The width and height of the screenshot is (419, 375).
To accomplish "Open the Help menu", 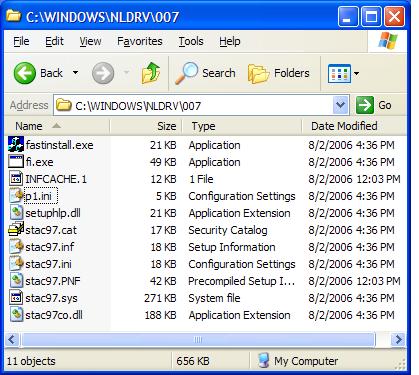I will (x=230, y=41).
